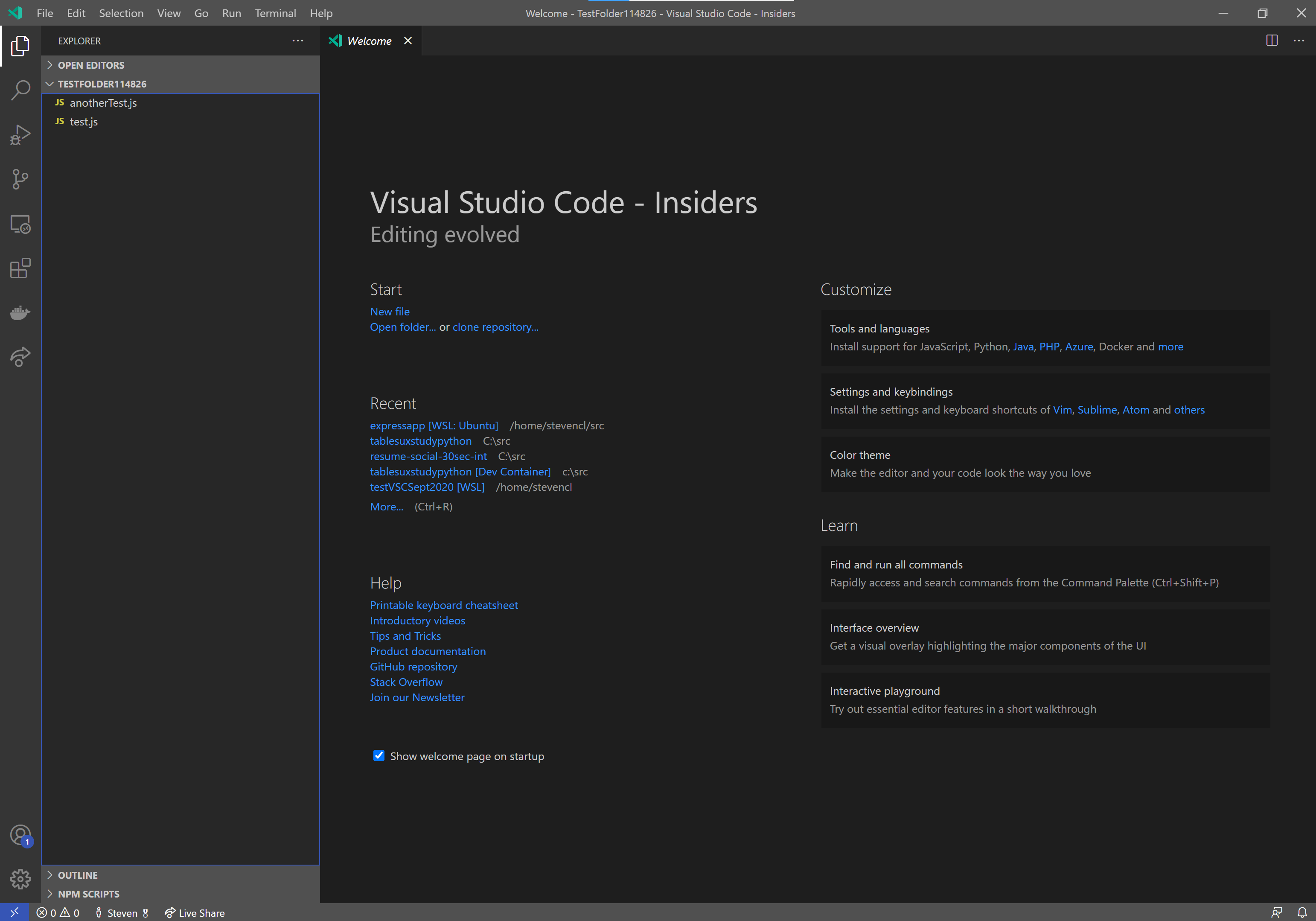Open the Run and Debug view
Image resolution: width=1316 pixels, height=921 pixels.
[x=20, y=135]
